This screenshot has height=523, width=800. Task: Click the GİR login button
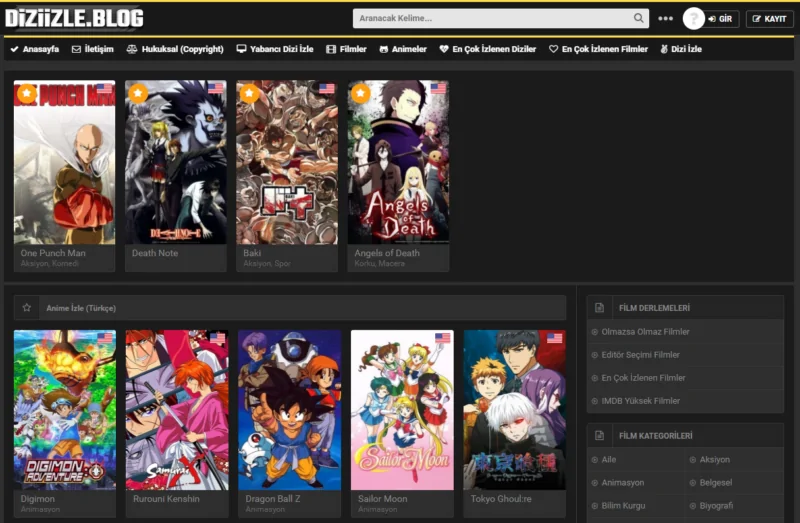coord(720,19)
